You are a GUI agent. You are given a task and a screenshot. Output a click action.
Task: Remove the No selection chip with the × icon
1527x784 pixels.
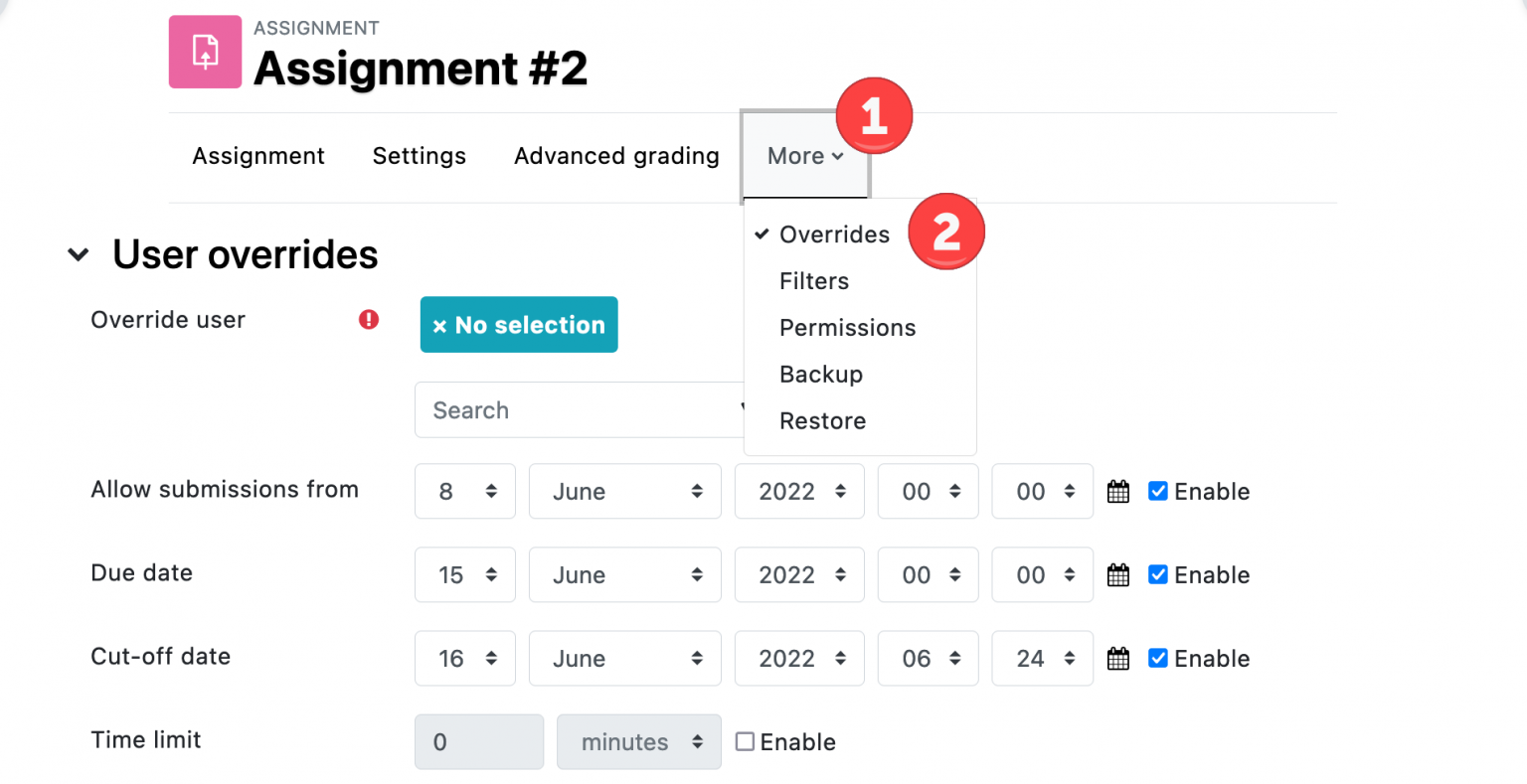[440, 325]
